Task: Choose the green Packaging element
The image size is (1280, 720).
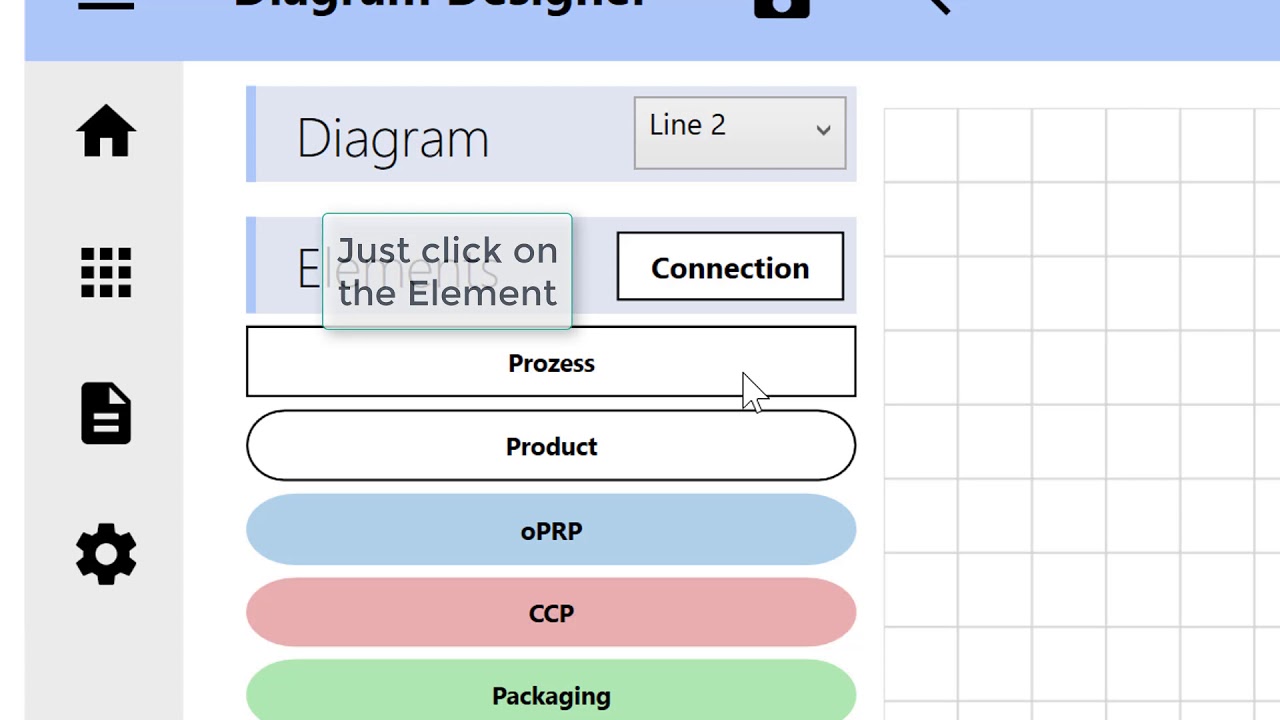Action: 551,695
